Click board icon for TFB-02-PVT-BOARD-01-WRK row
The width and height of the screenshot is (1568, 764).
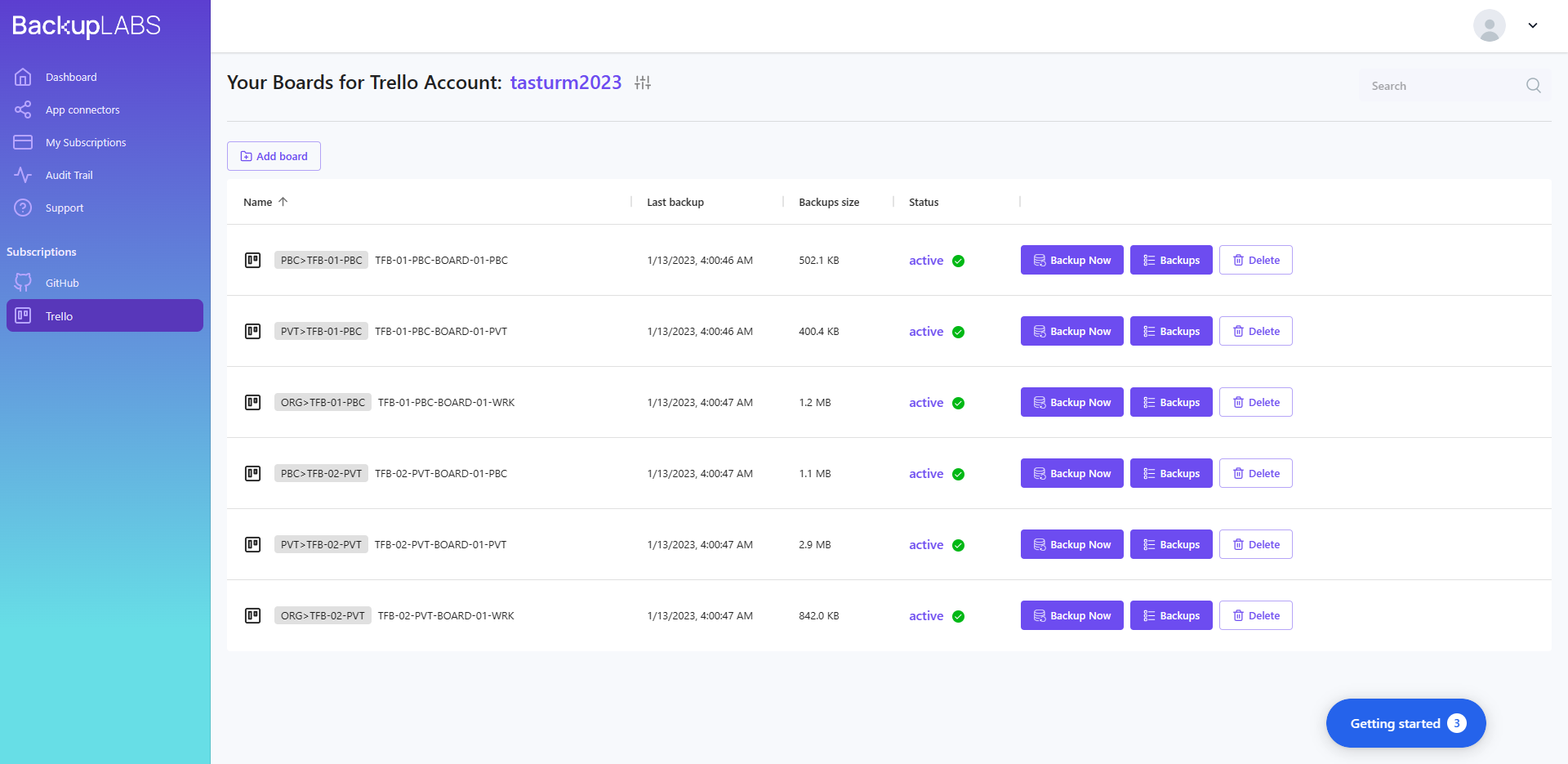coord(253,616)
